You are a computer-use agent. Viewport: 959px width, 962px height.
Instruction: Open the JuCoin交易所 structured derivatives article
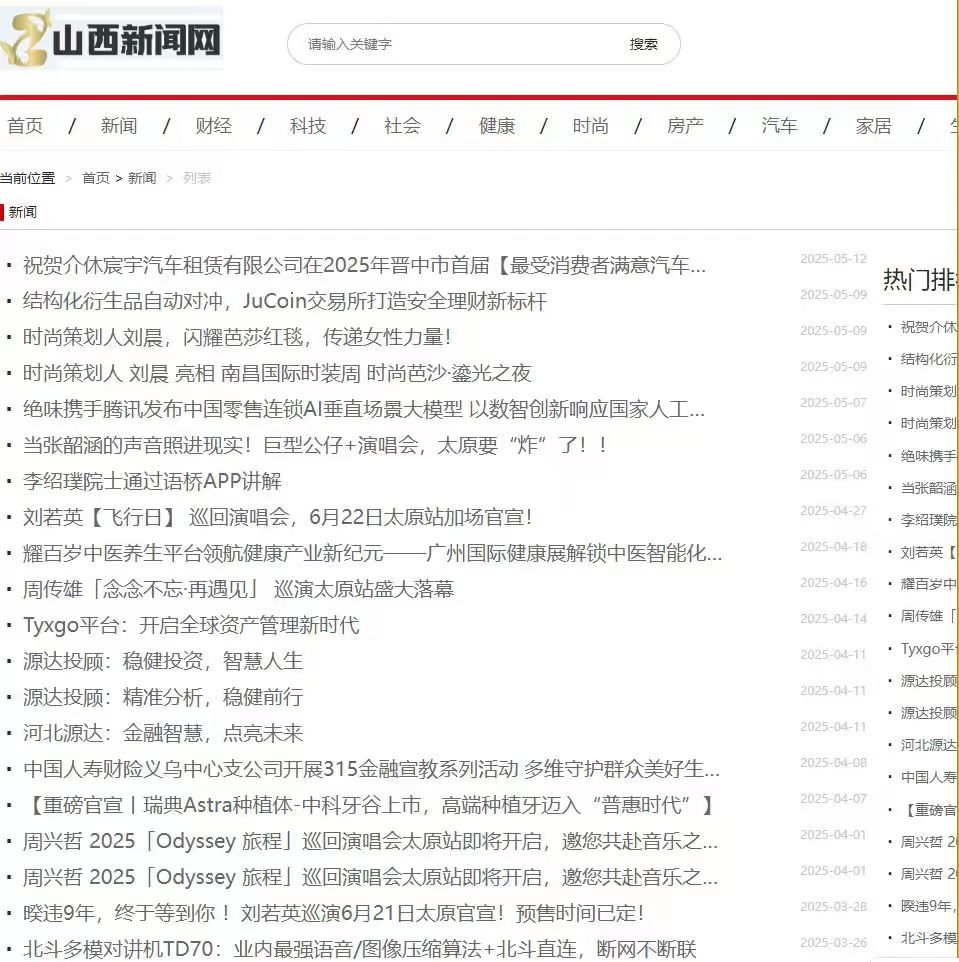(x=285, y=302)
